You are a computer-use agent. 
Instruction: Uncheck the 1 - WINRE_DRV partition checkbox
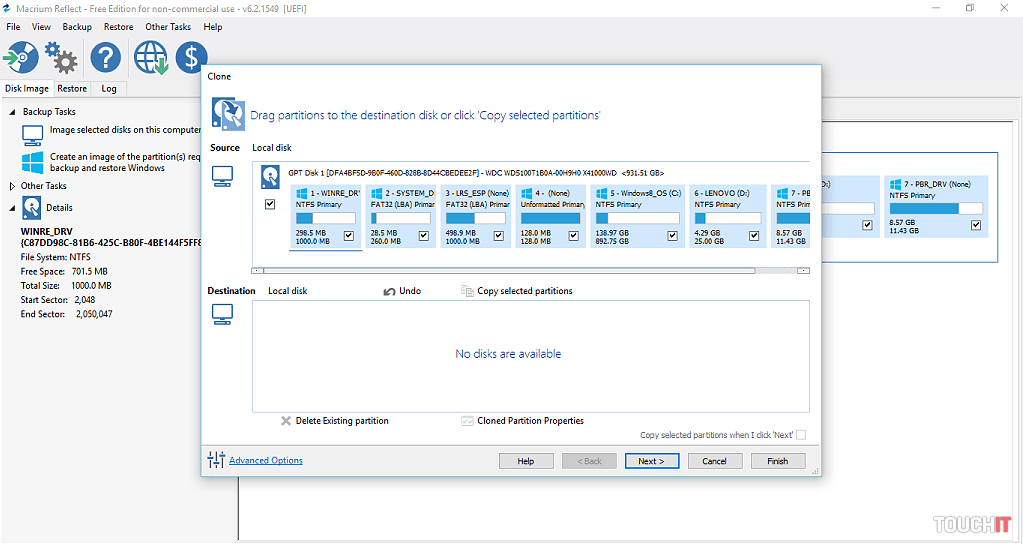348,236
